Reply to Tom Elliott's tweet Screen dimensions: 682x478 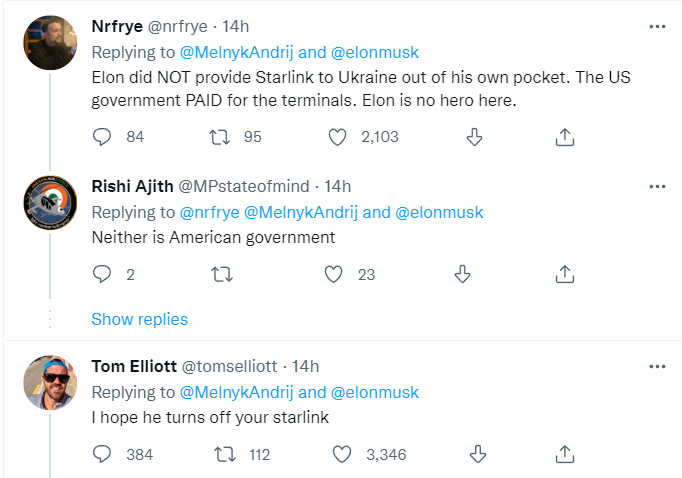(x=102, y=454)
